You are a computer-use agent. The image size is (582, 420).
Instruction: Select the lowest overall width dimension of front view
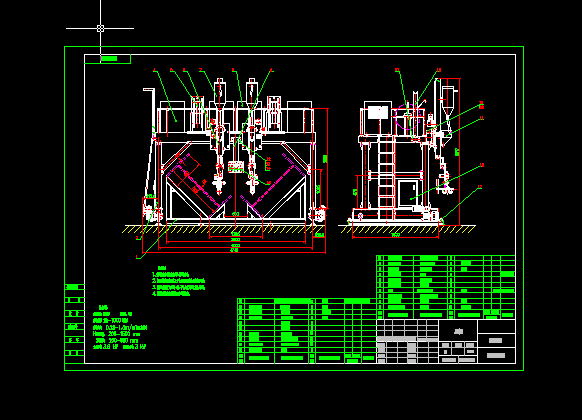[234, 251]
